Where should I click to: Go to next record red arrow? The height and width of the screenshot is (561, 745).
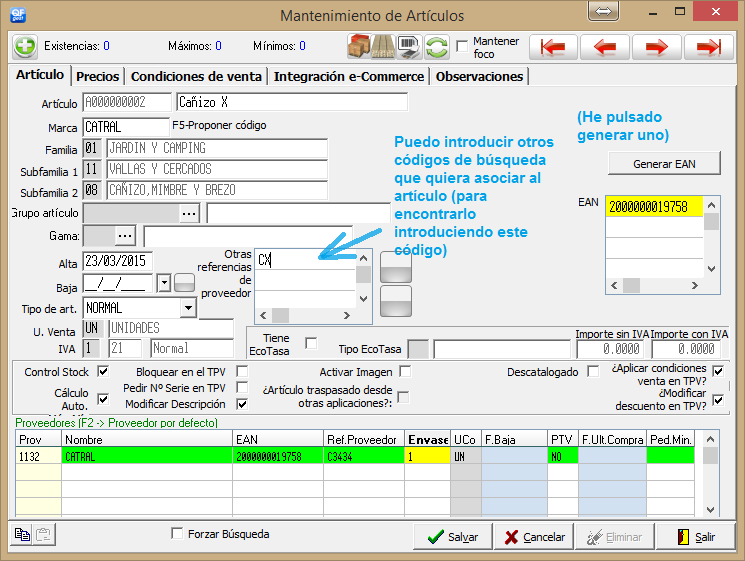[x=657, y=47]
